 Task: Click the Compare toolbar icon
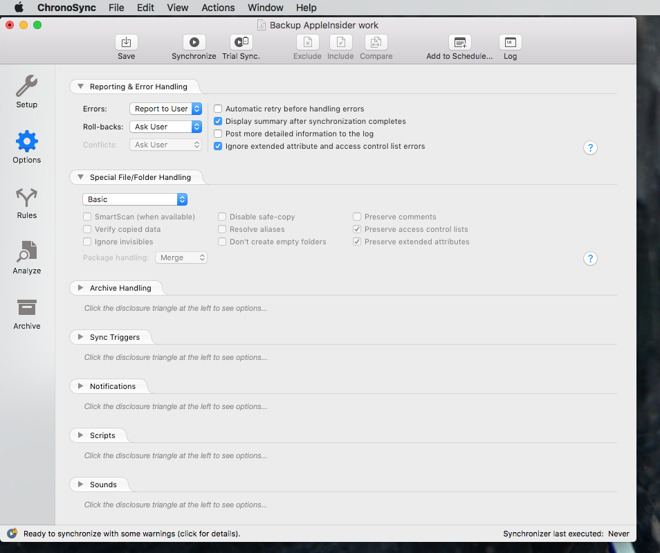coord(376,43)
